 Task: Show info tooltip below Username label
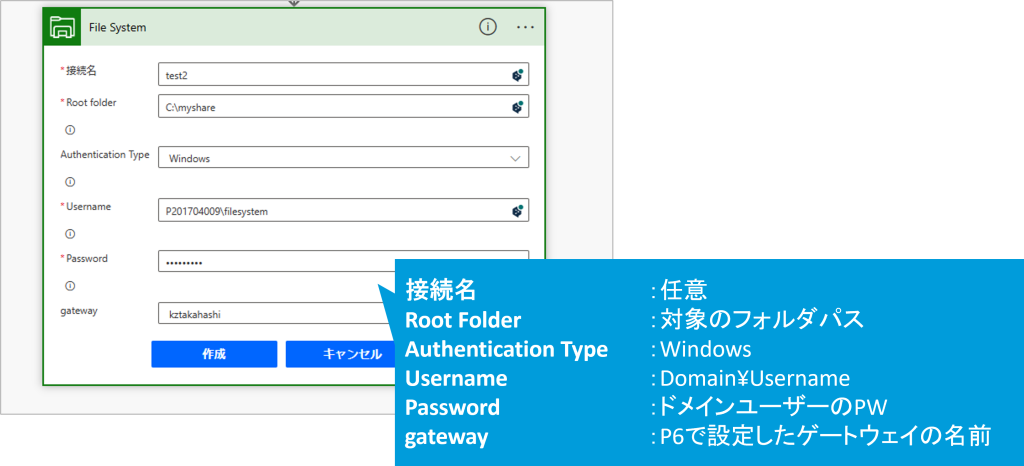70,234
